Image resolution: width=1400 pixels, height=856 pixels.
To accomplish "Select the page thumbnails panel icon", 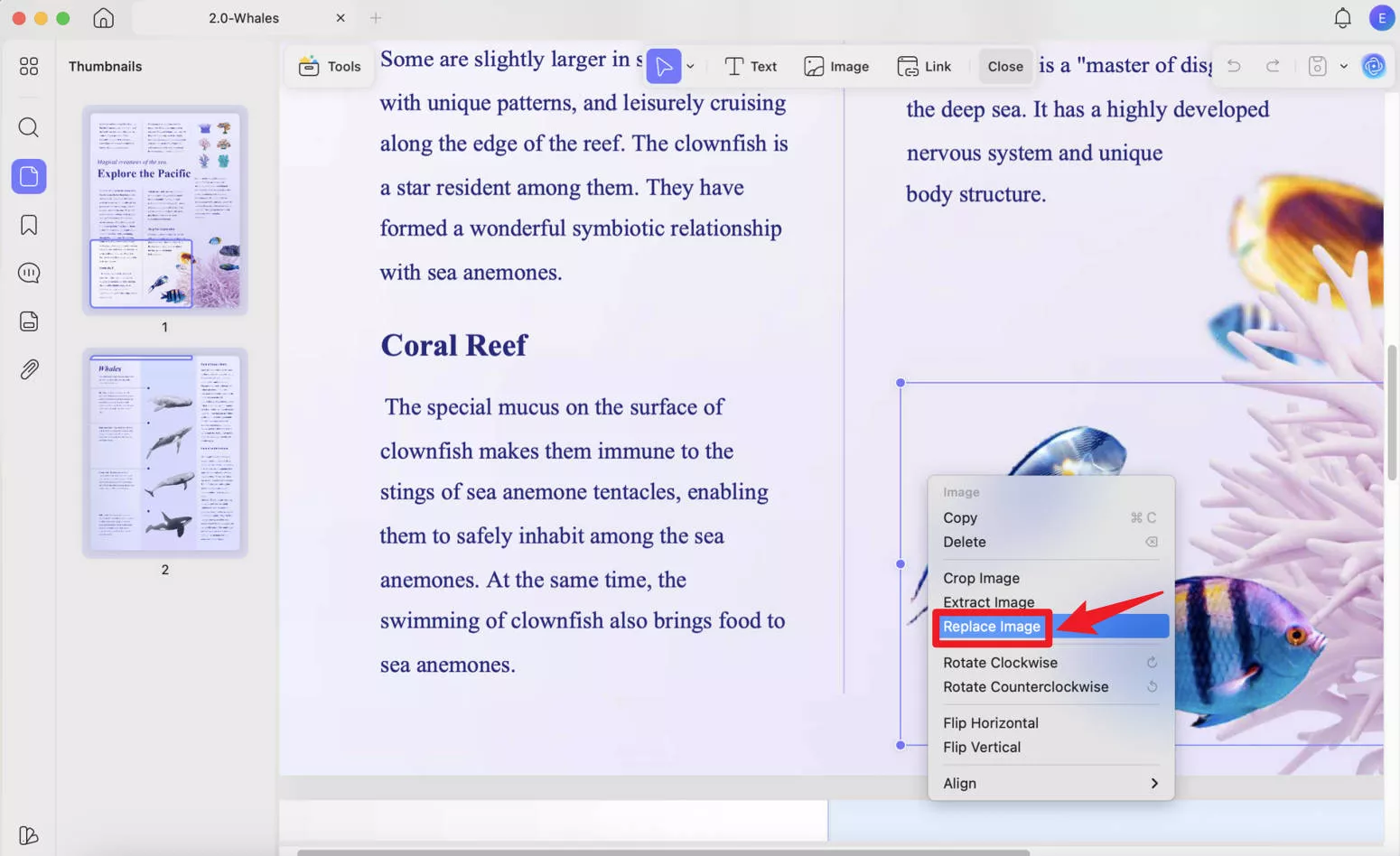I will pyautogui.click(x=29, y=176).
